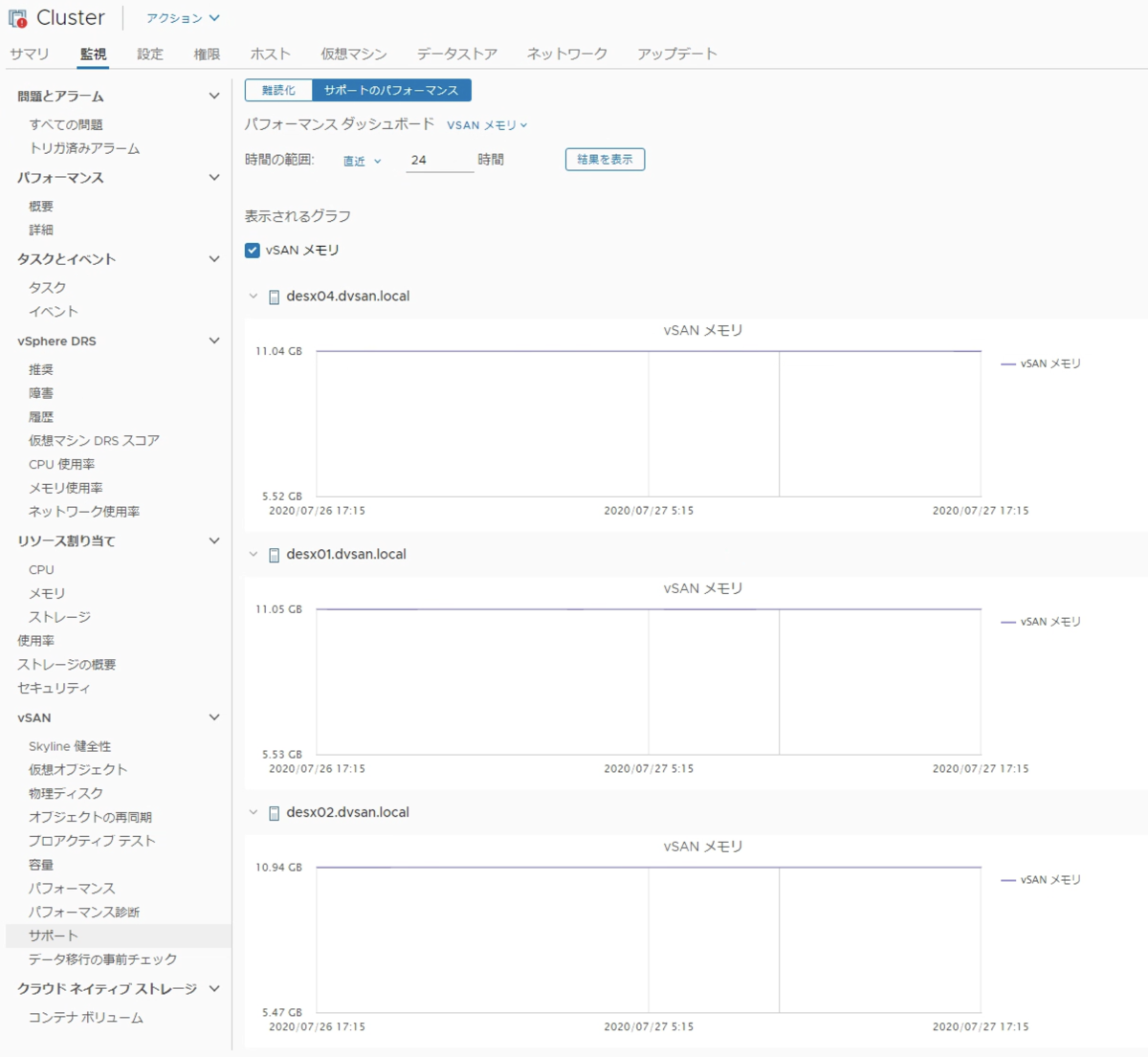
Task: Open the 設定 tab
Action: click(x=150, y=54)
